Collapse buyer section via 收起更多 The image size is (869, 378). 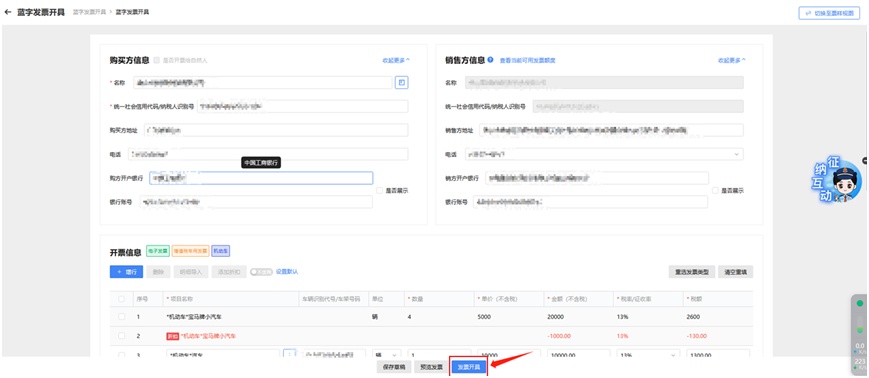(x=396, y=60)
